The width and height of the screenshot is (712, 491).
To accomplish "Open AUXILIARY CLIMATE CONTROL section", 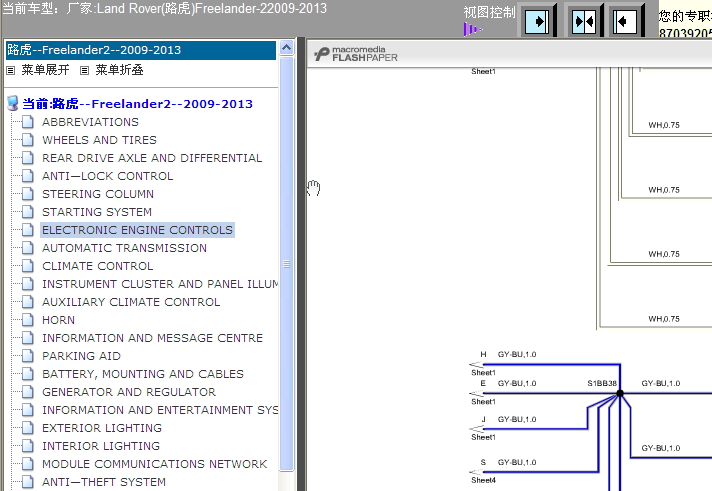I will point(131,302).
